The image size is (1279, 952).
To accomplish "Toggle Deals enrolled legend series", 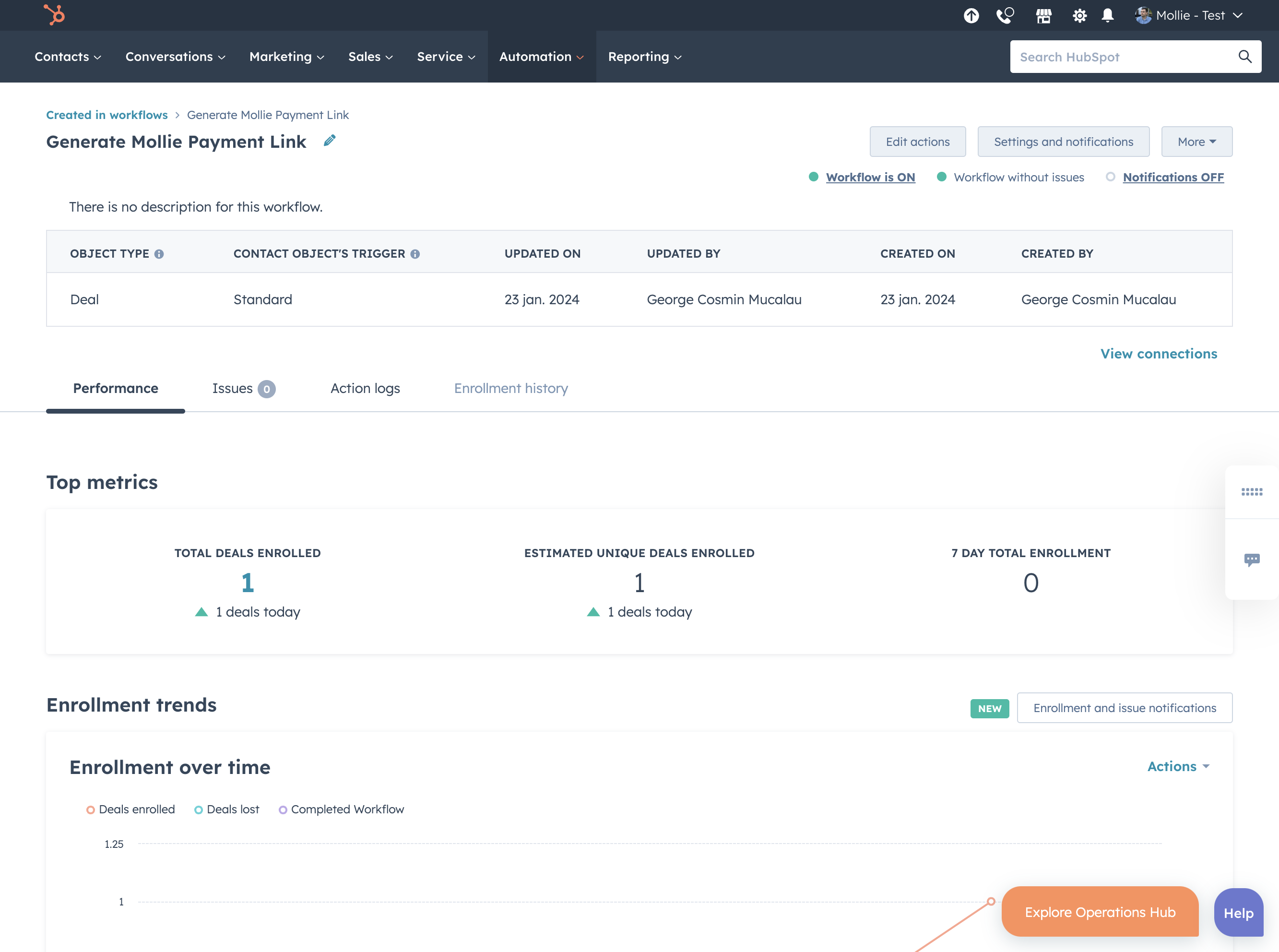I will (x=131, y=809).
